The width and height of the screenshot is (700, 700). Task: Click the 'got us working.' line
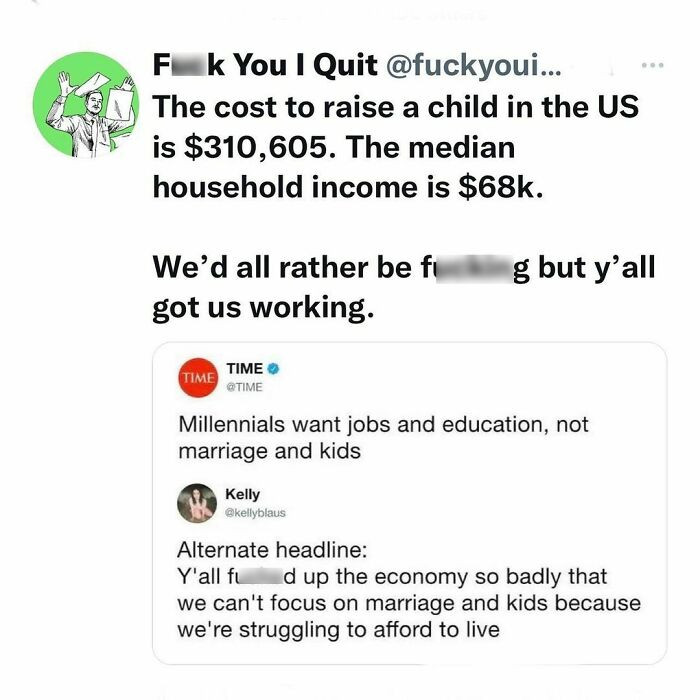(263, 307)
